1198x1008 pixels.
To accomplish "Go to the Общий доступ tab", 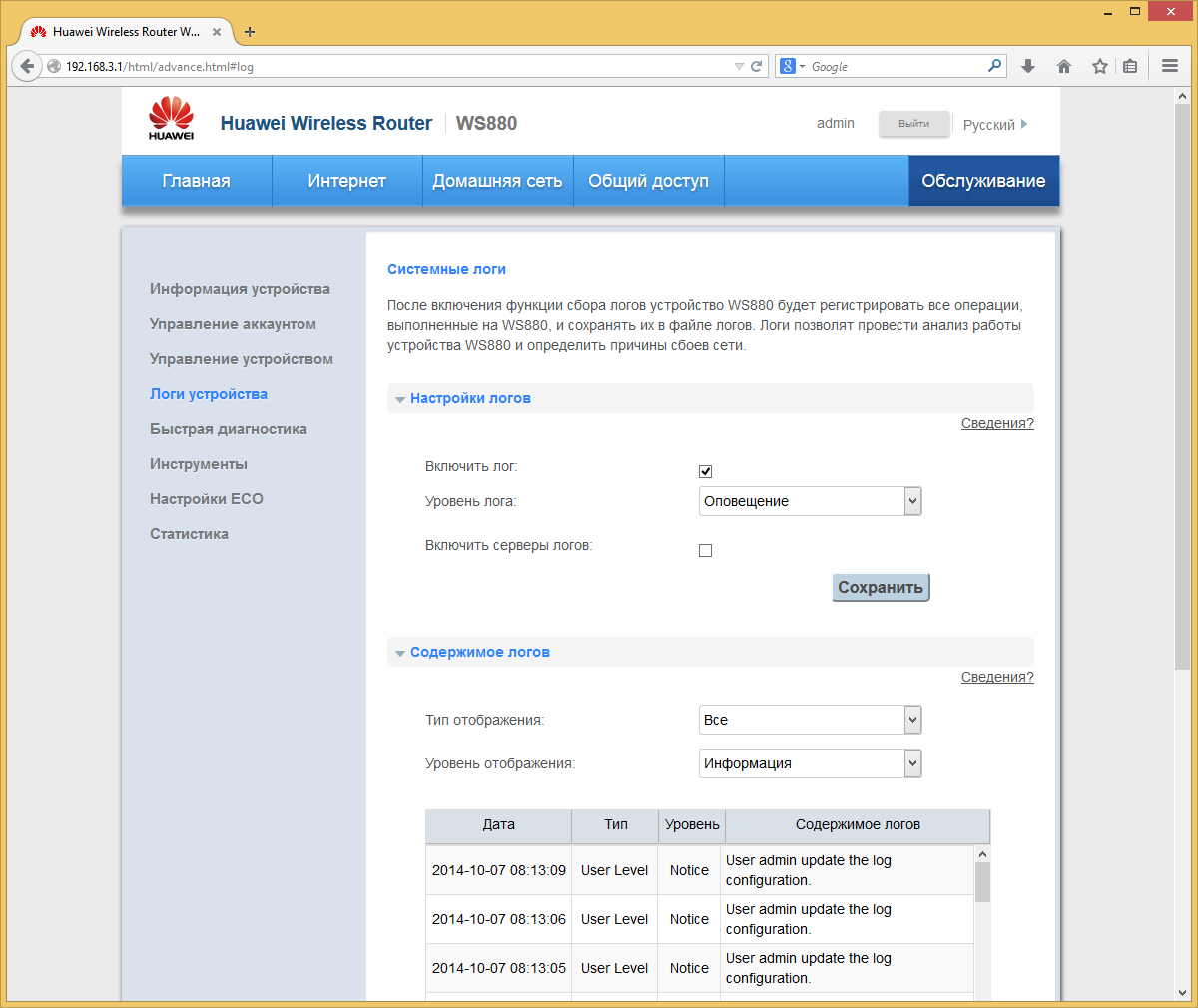I will 649,181.
